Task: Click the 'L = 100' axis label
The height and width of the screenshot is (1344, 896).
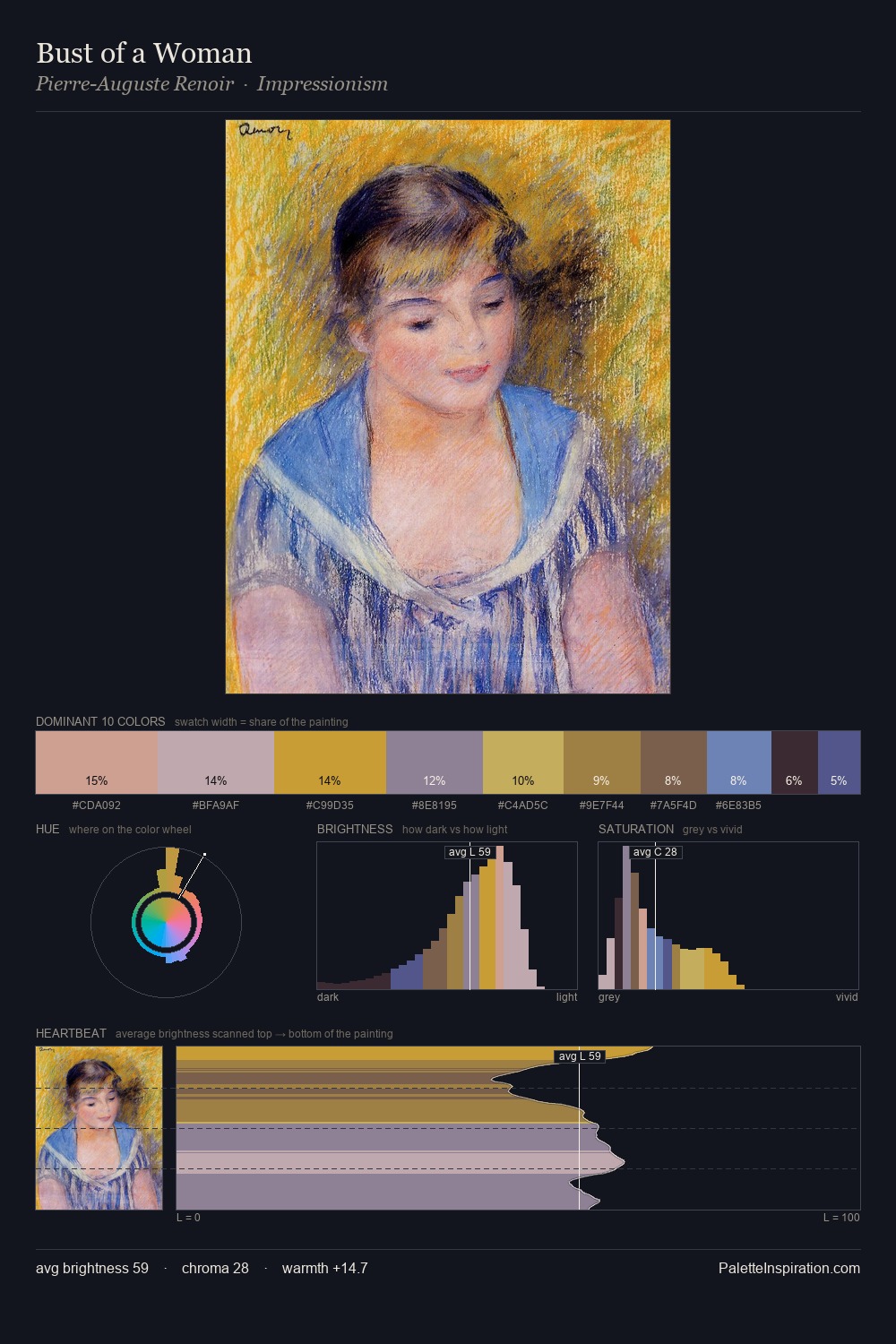Action: 842,1218
